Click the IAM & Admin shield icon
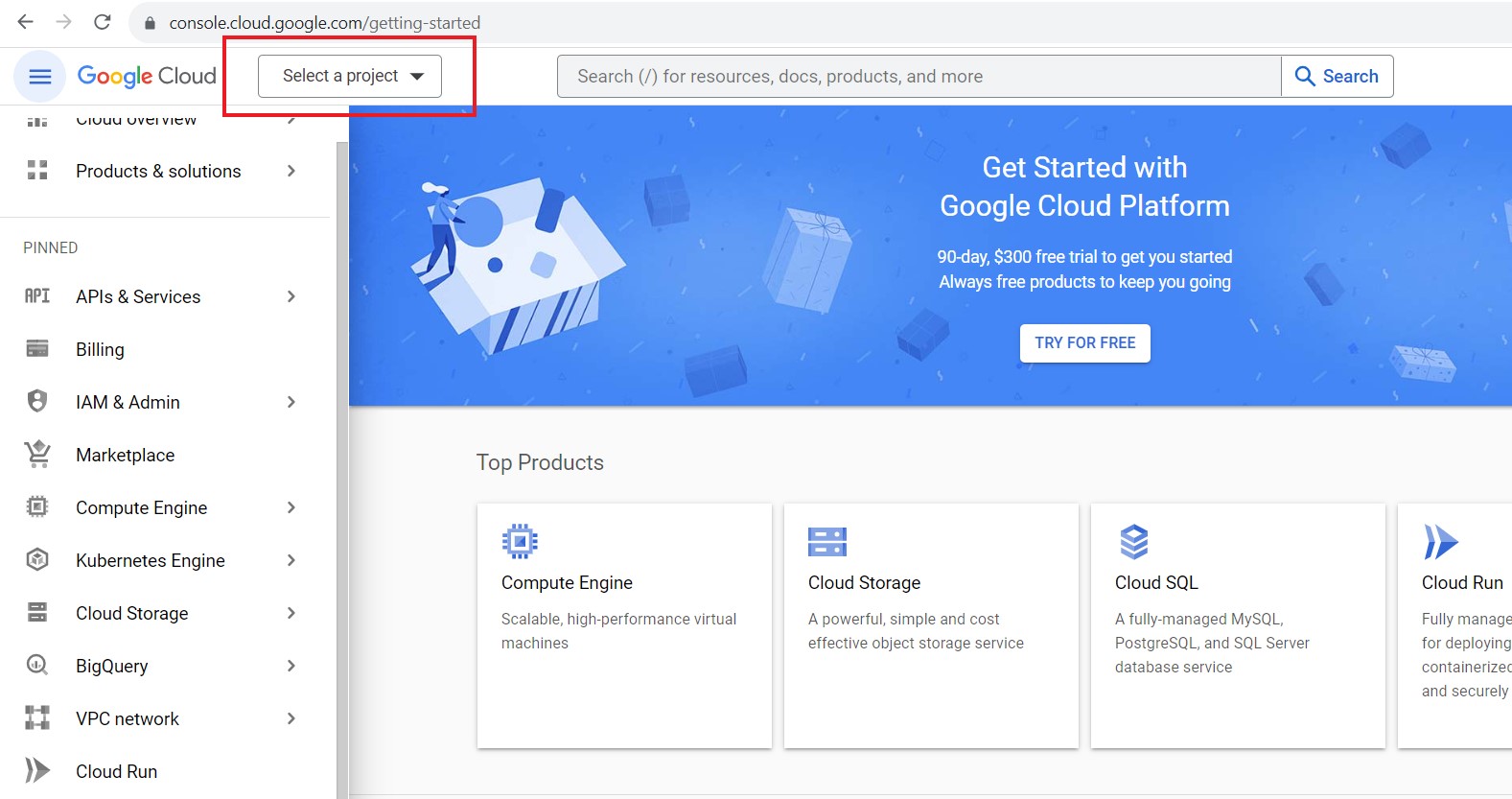Screen dimensions: 1512x799 37,401
